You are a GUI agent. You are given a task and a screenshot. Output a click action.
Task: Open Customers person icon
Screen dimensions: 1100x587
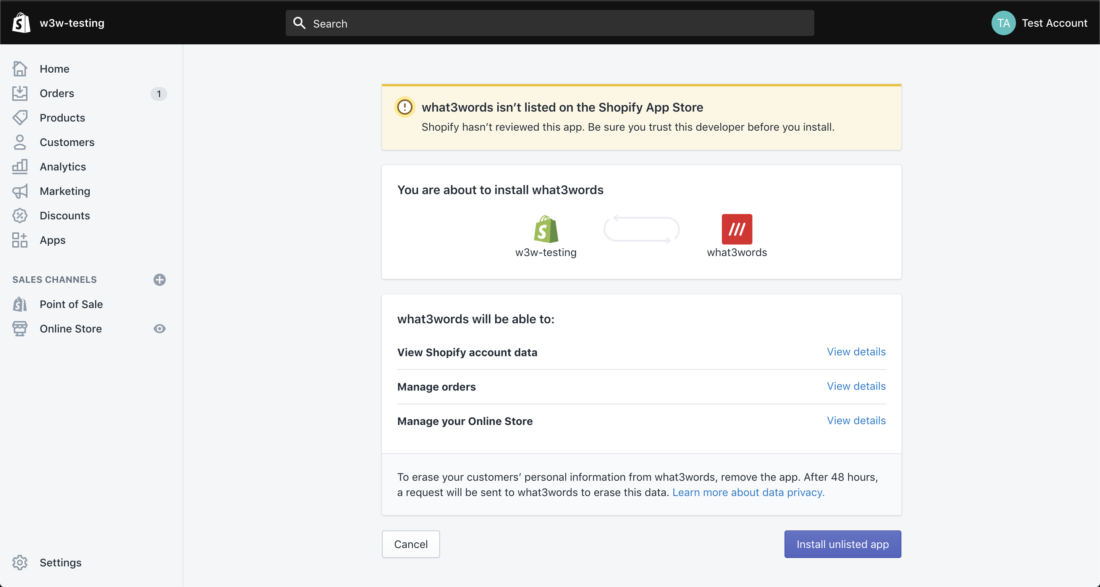(x=20, y=142)
